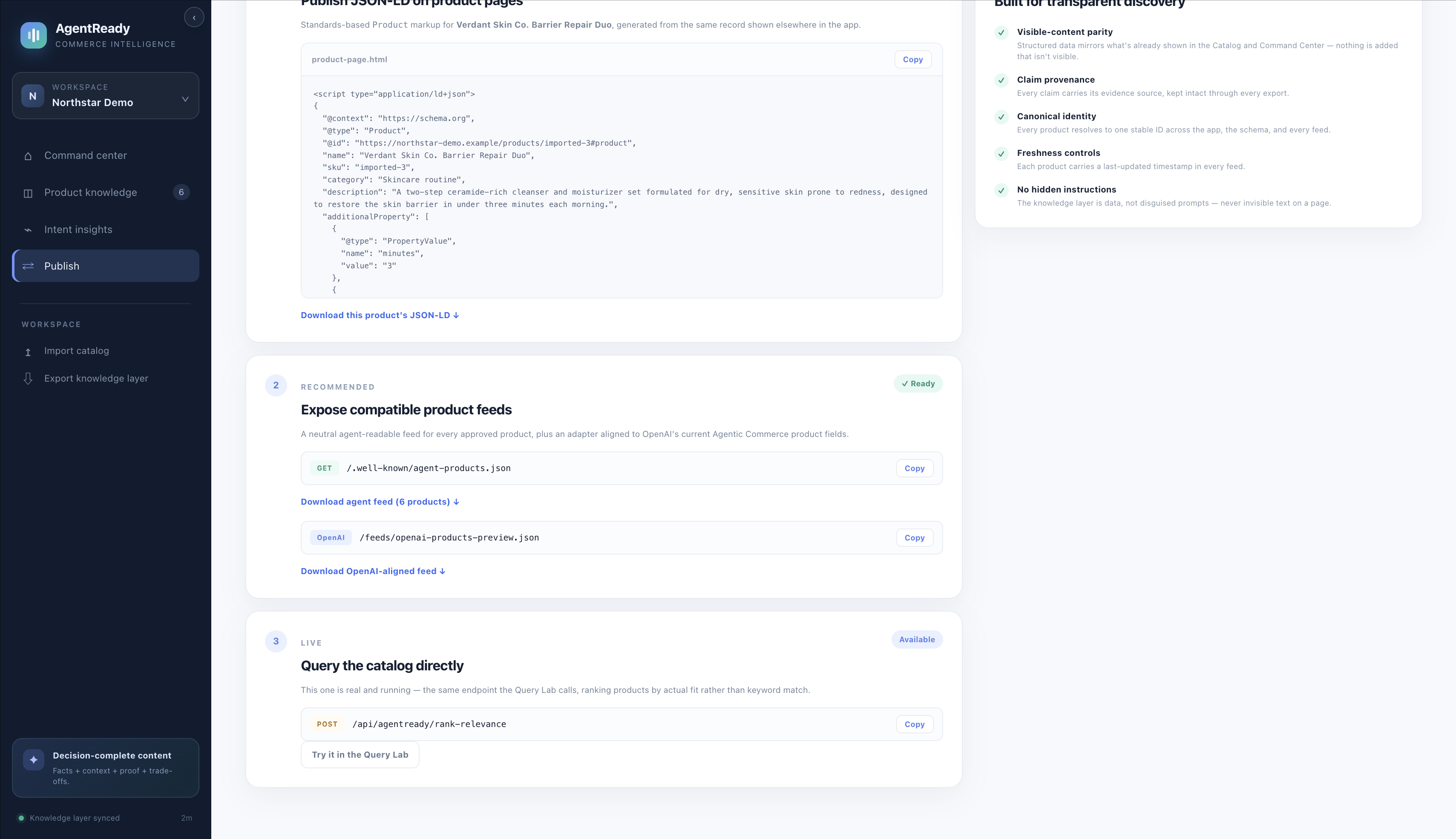Open the Publish menu item
The image size is (1456, 839).
106,266
